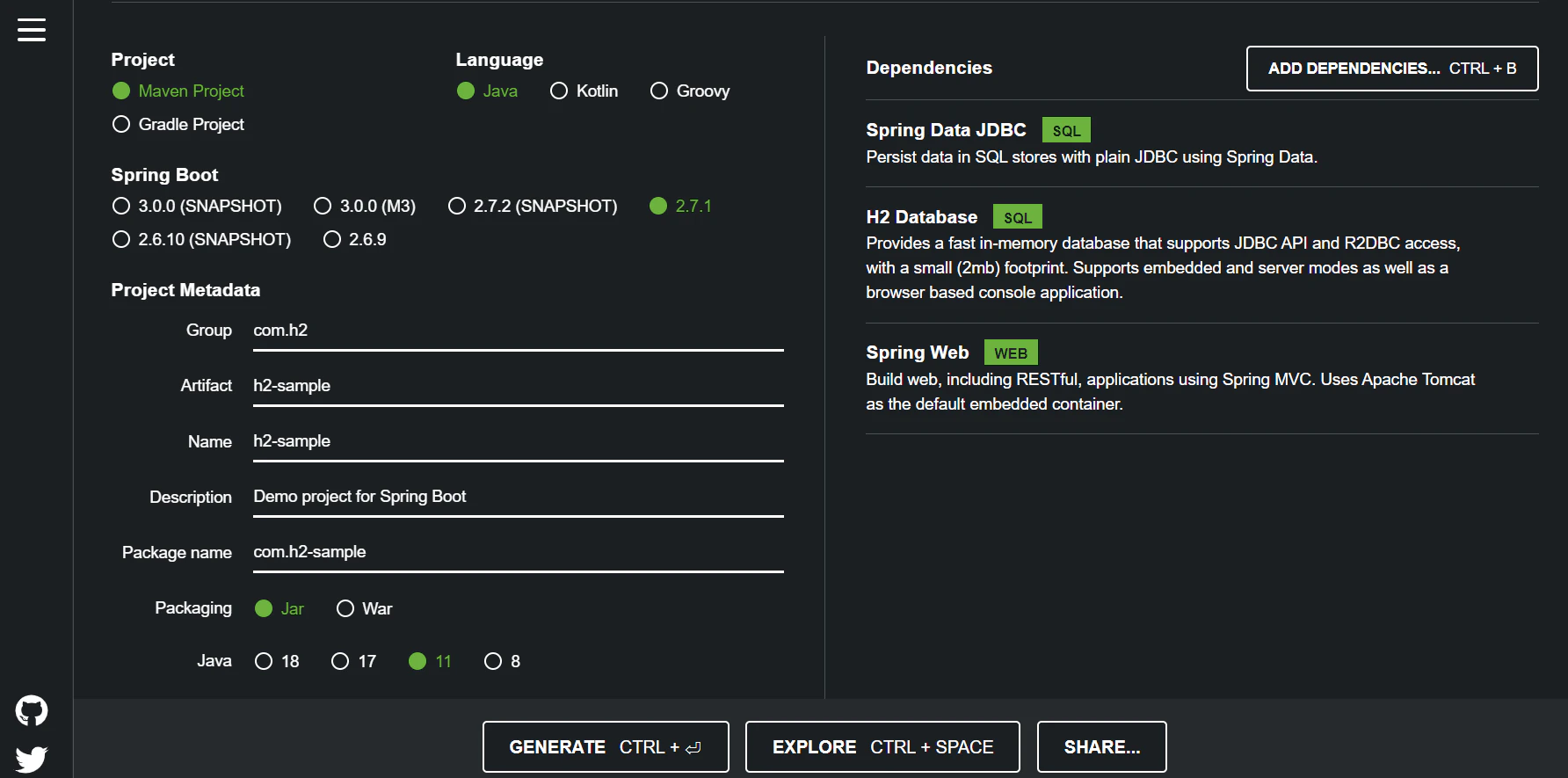Pick Java version 18
This screenshot has height=778, width=1568.
pyautogui.click(x=277, y=661)
